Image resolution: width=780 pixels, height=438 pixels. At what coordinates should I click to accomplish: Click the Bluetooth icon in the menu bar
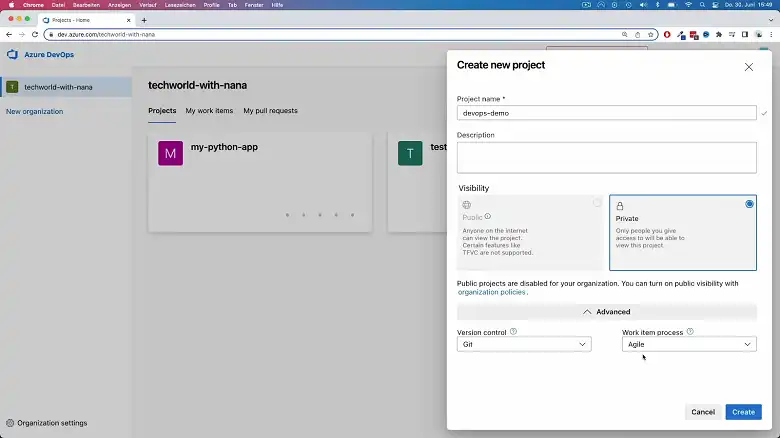coord(657,5)
